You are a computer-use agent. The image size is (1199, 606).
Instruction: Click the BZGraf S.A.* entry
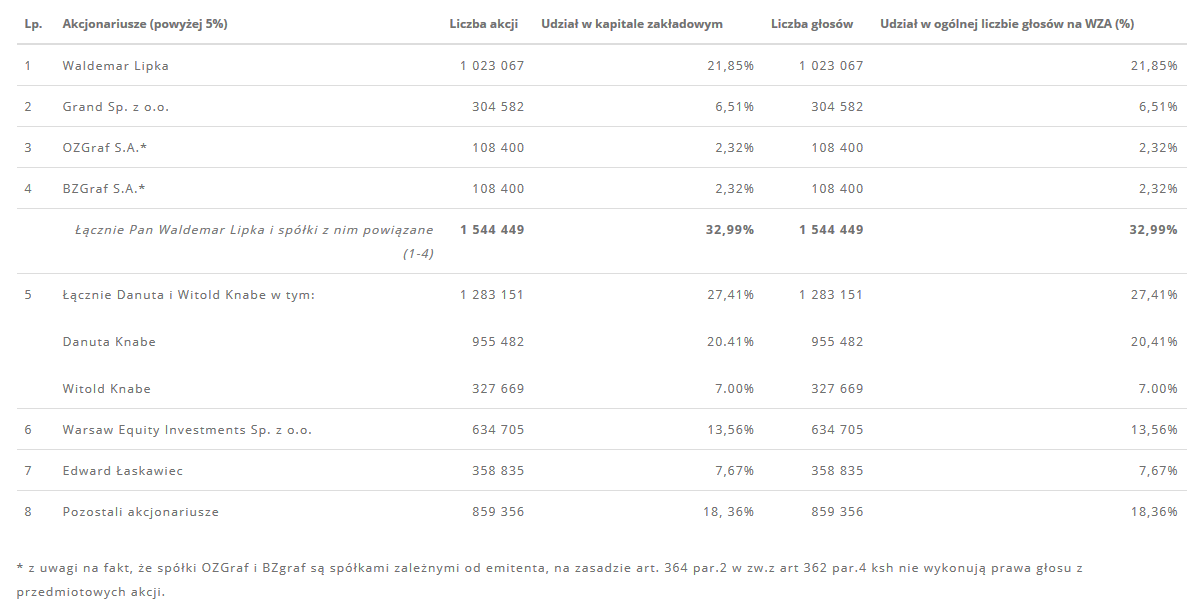coord(103,189)
